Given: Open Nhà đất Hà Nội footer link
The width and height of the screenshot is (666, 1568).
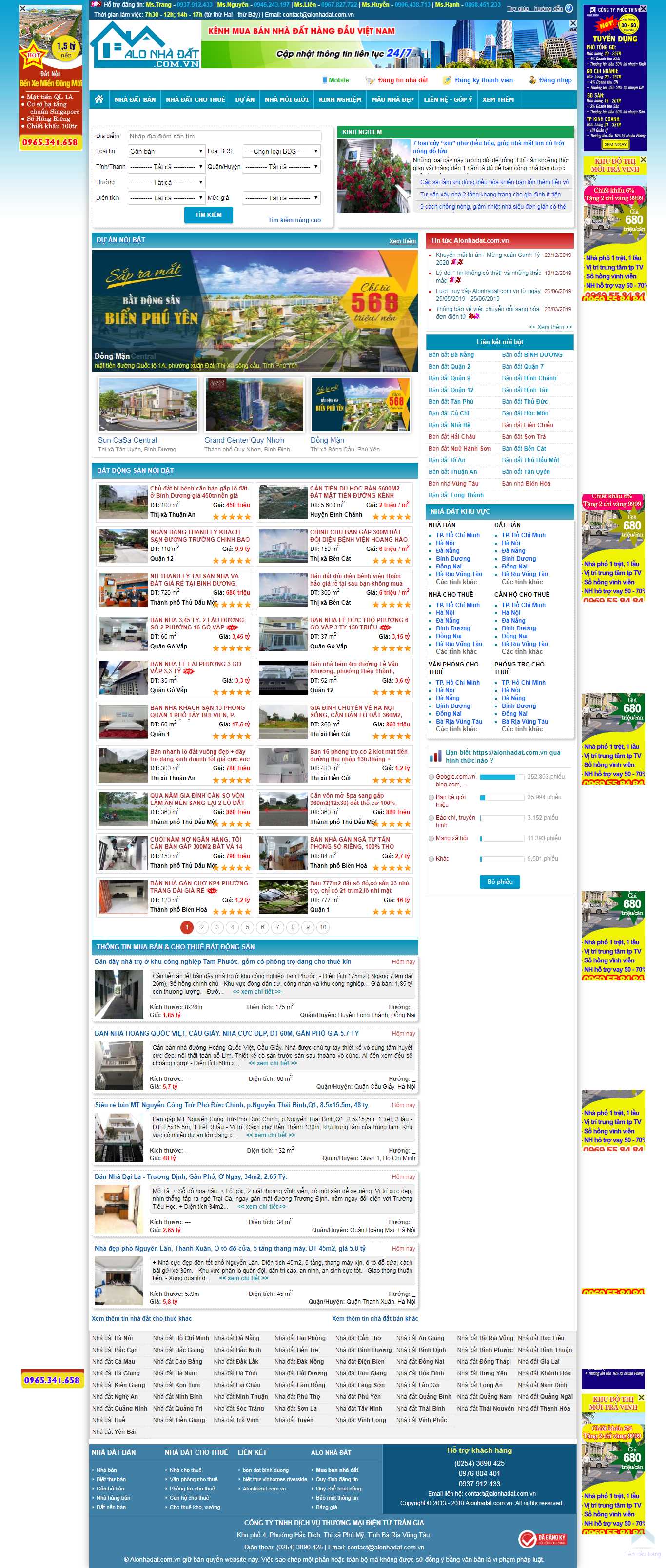Looking at the screenshot, I should (x=112, y=1338).
